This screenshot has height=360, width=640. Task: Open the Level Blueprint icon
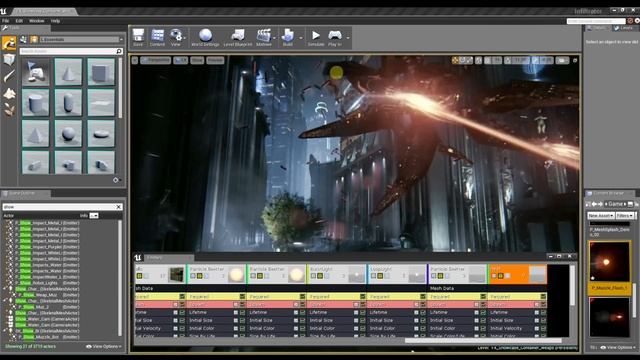click(x=238, y=37)
